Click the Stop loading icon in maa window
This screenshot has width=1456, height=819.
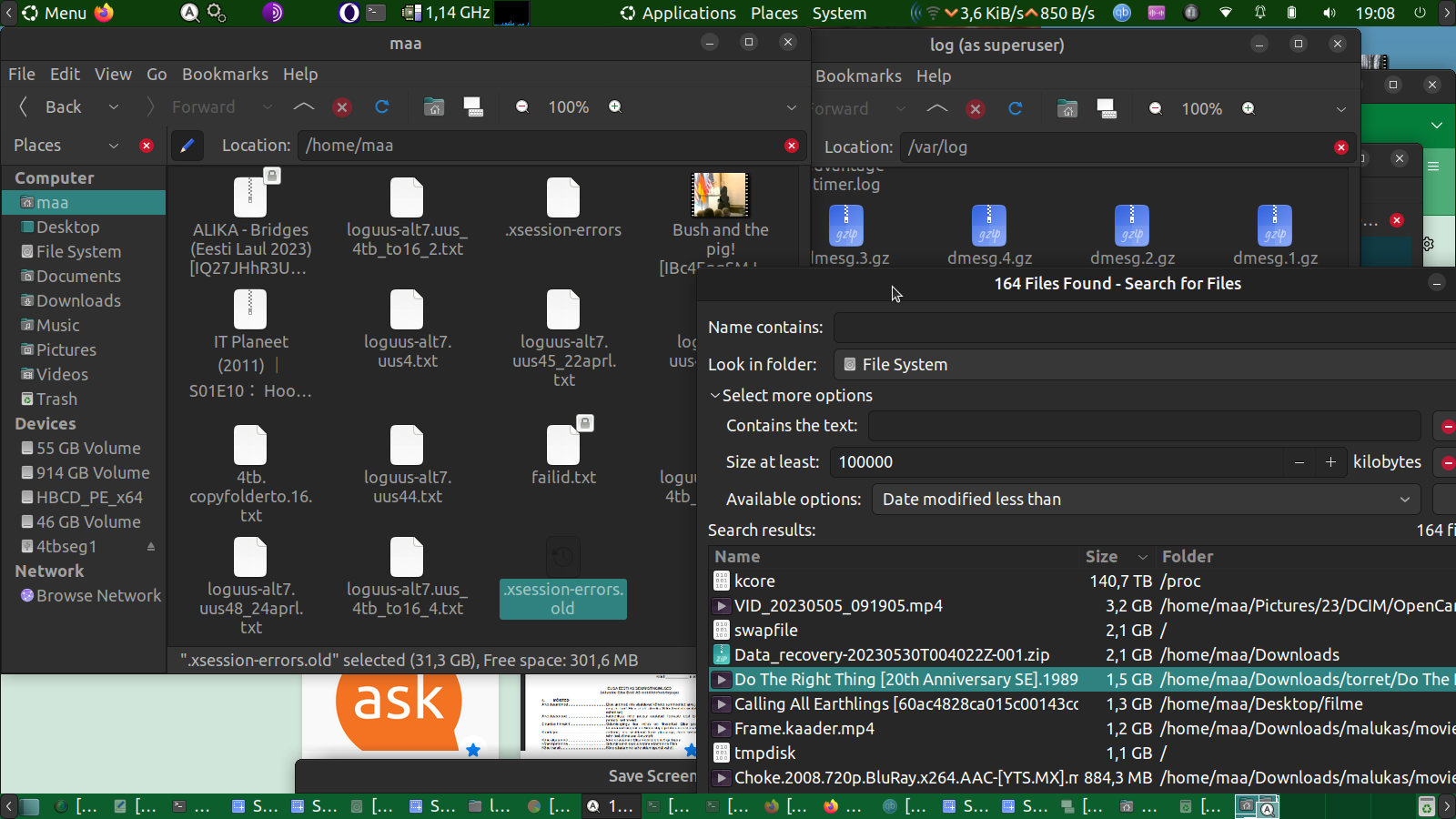point(342,107)
